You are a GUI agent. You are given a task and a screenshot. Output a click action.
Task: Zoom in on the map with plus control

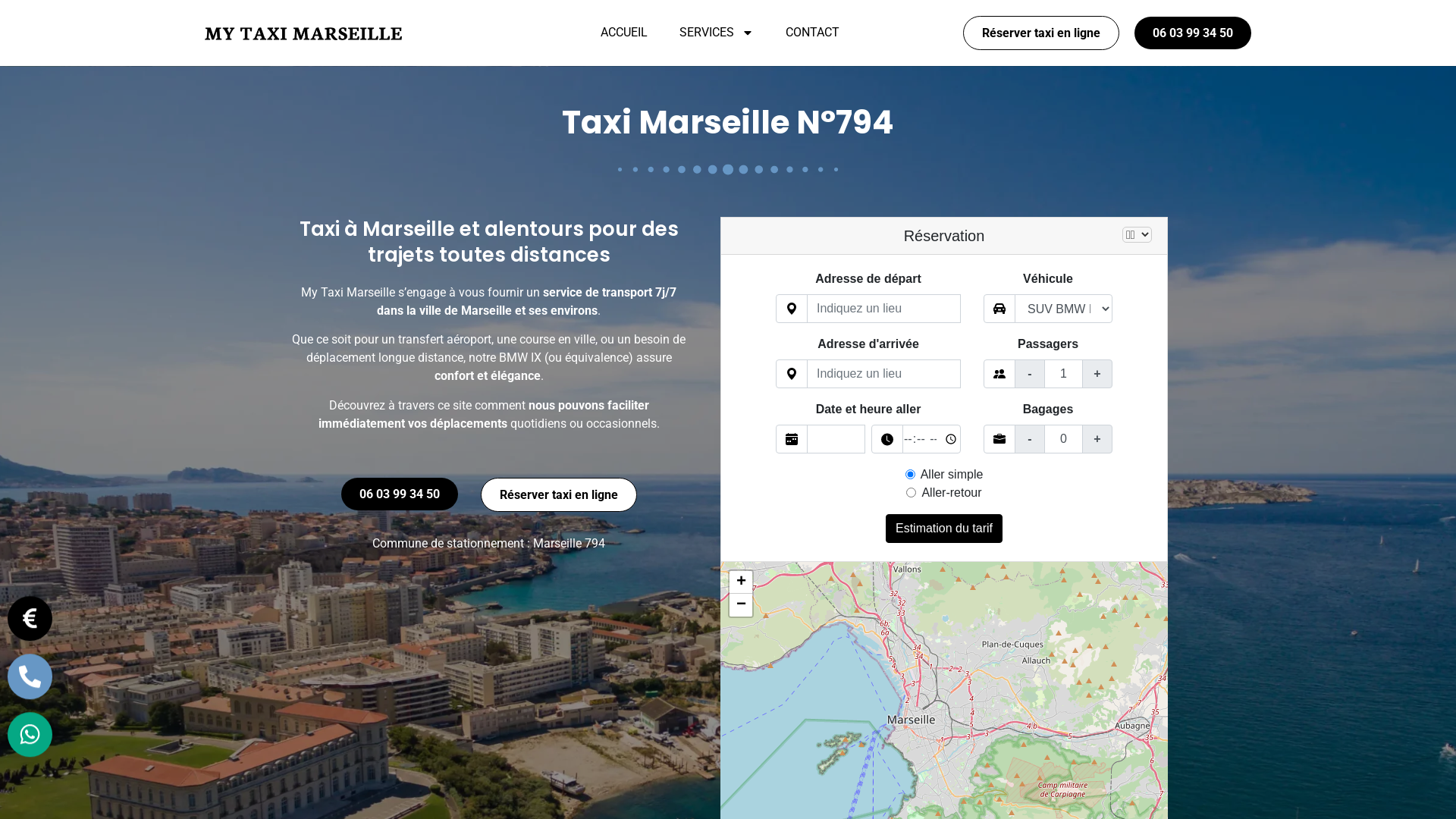pyautogui.click(x=741, y=581)
